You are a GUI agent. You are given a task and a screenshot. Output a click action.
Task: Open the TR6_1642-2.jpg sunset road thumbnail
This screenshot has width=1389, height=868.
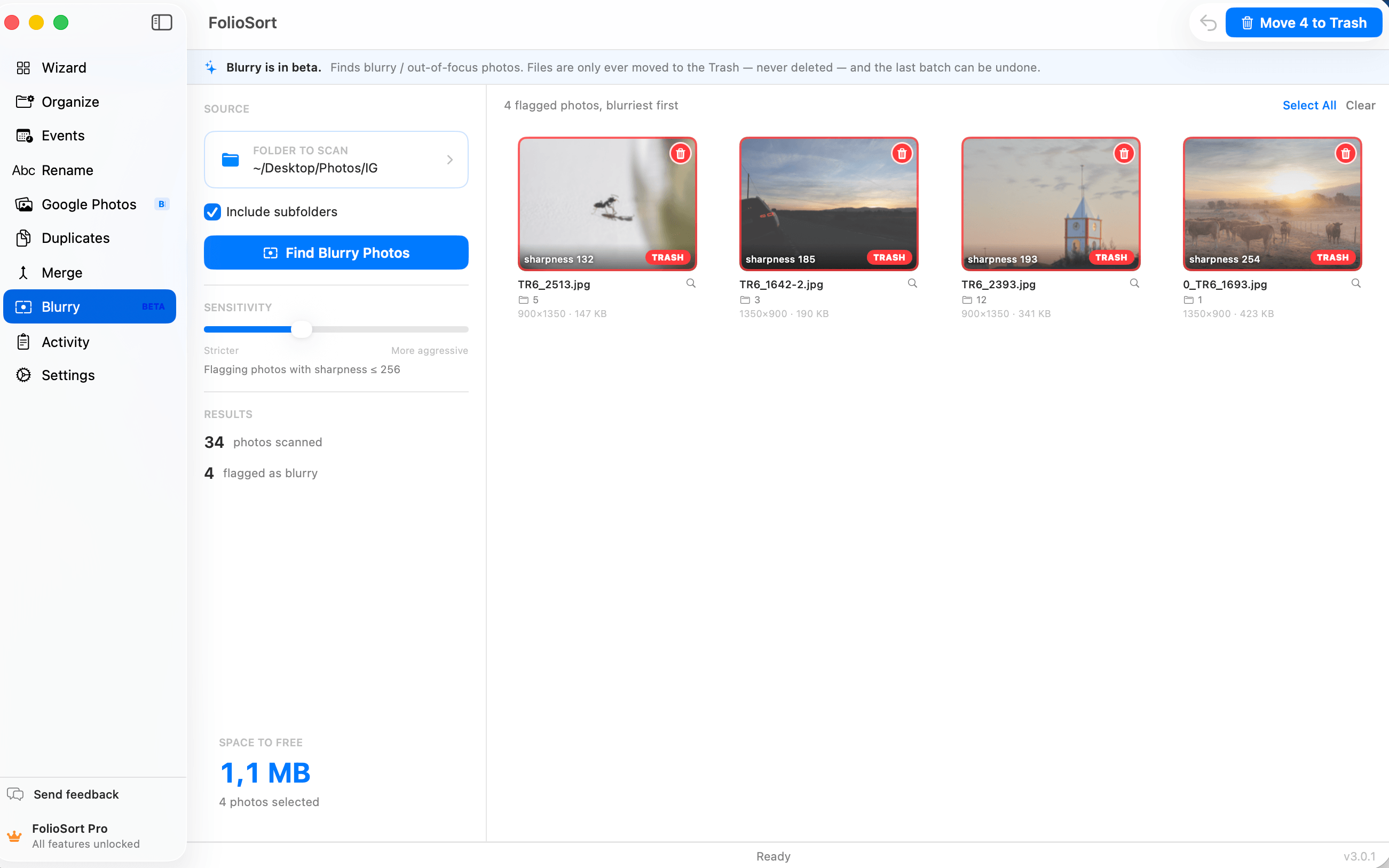pos(829,204)
